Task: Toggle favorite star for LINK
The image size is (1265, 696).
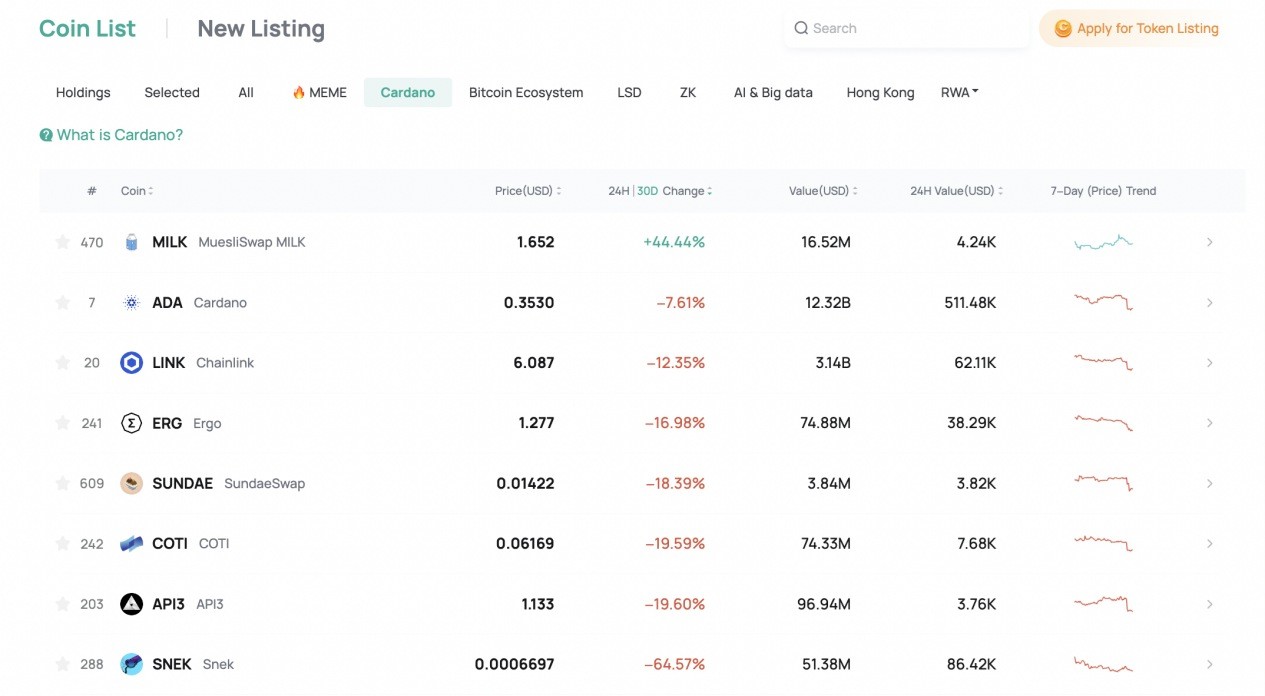Action: pos(63,363)
